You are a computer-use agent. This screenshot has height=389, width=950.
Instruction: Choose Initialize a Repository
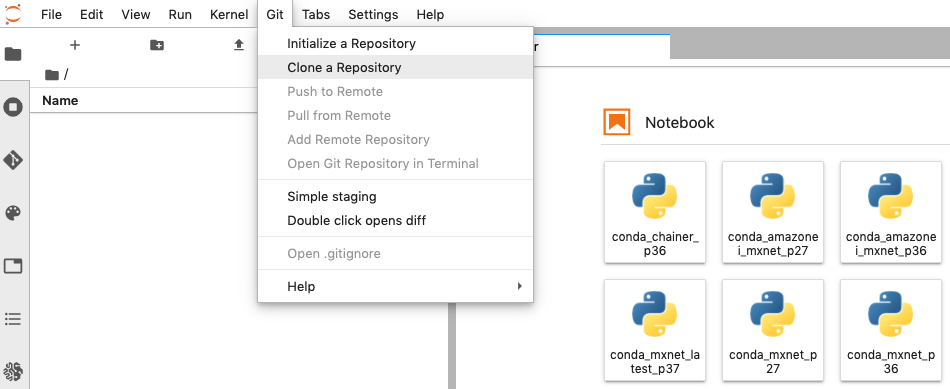coord(396,44)
